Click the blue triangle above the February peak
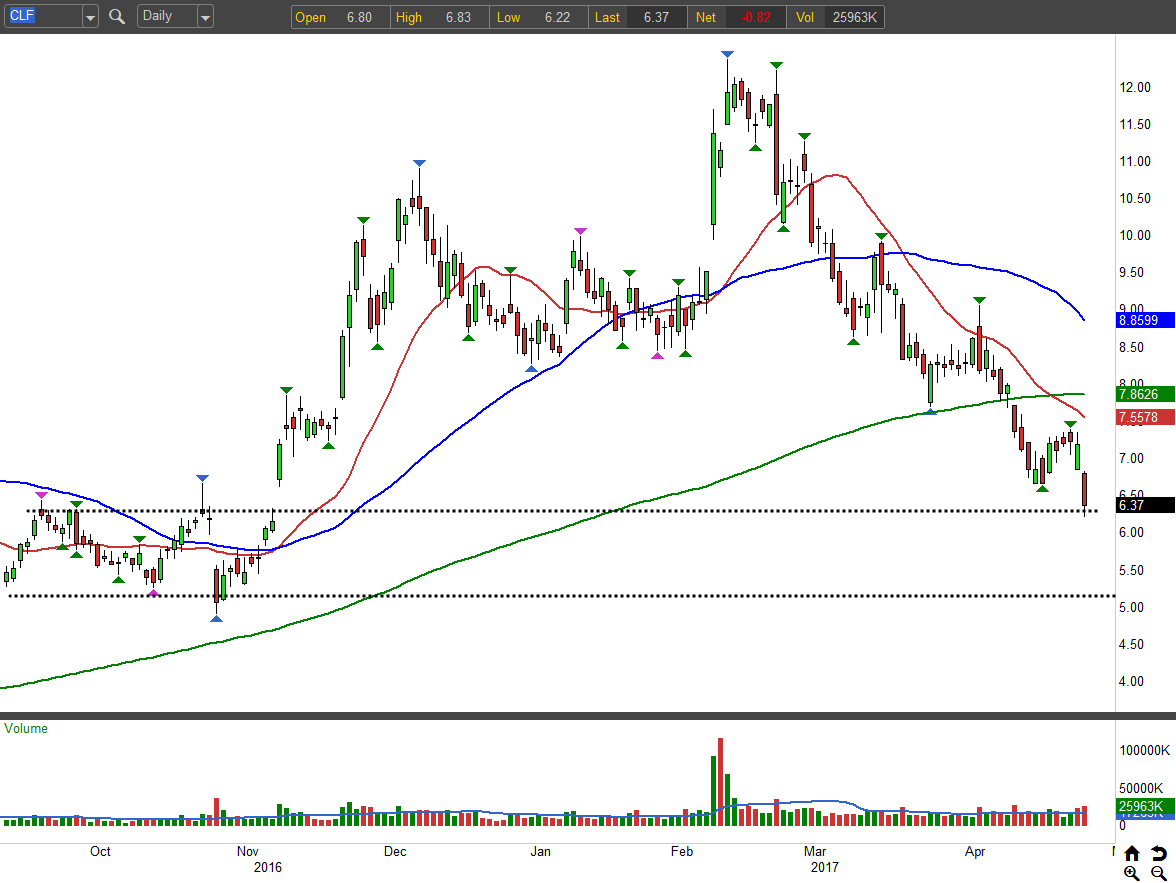 [728, 54]
